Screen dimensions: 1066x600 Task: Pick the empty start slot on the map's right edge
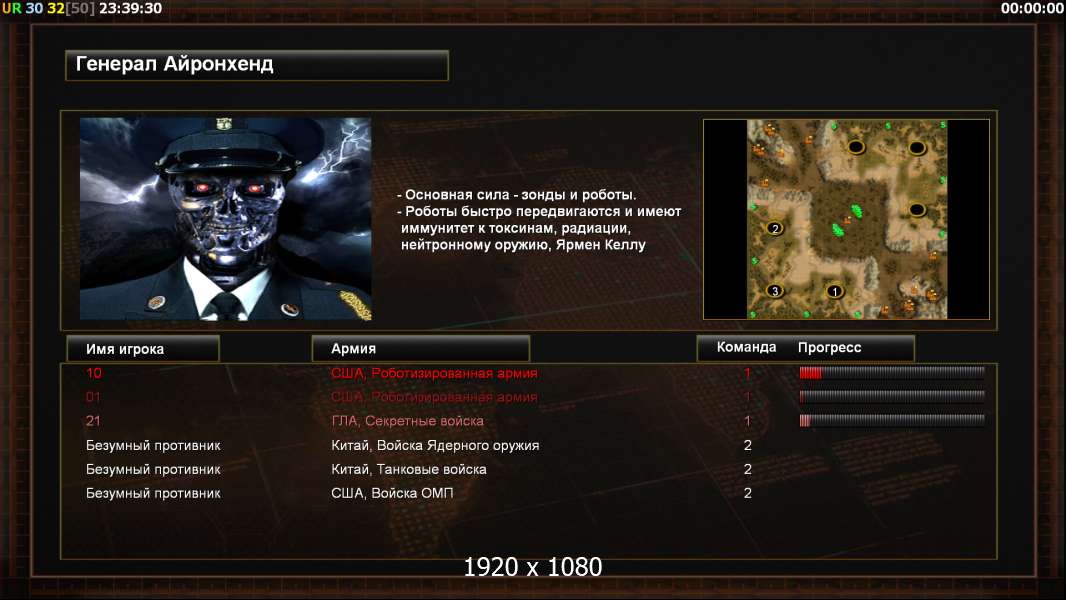pos(917,209)
